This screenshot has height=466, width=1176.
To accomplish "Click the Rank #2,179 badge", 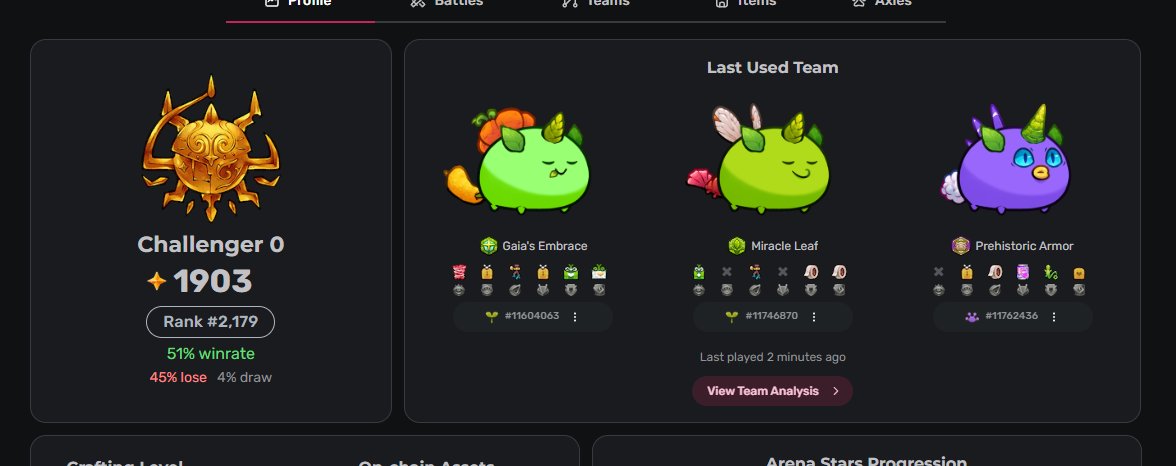I will tap(211, 322).
